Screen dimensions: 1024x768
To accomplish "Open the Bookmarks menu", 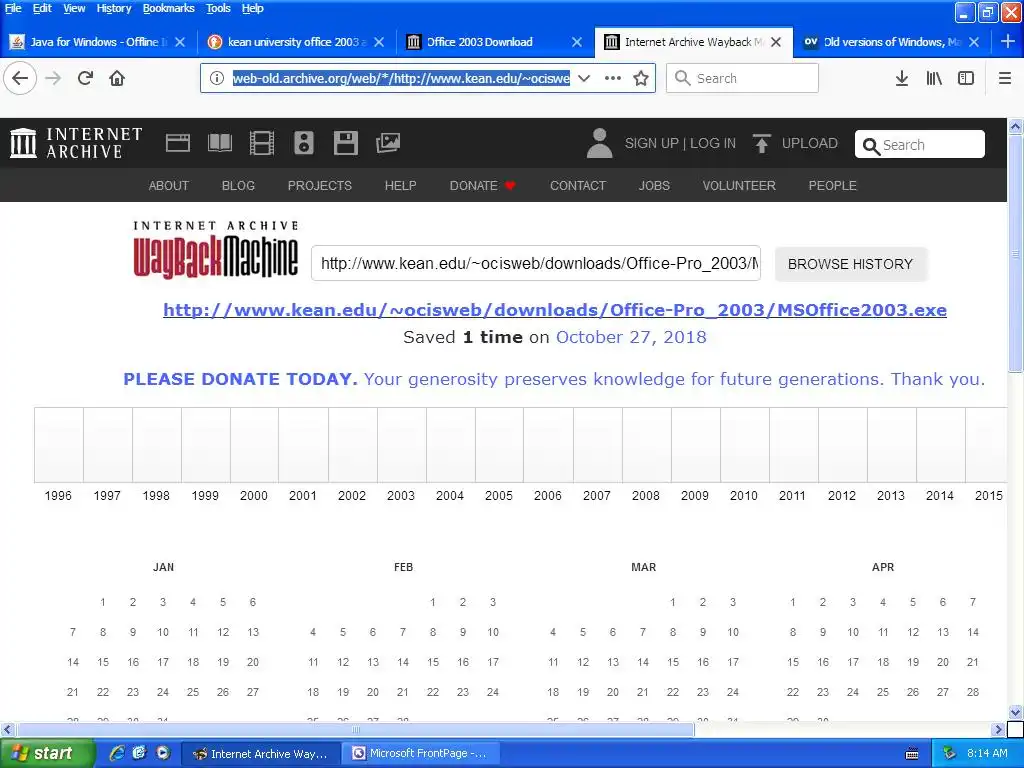I will [168, 8].
